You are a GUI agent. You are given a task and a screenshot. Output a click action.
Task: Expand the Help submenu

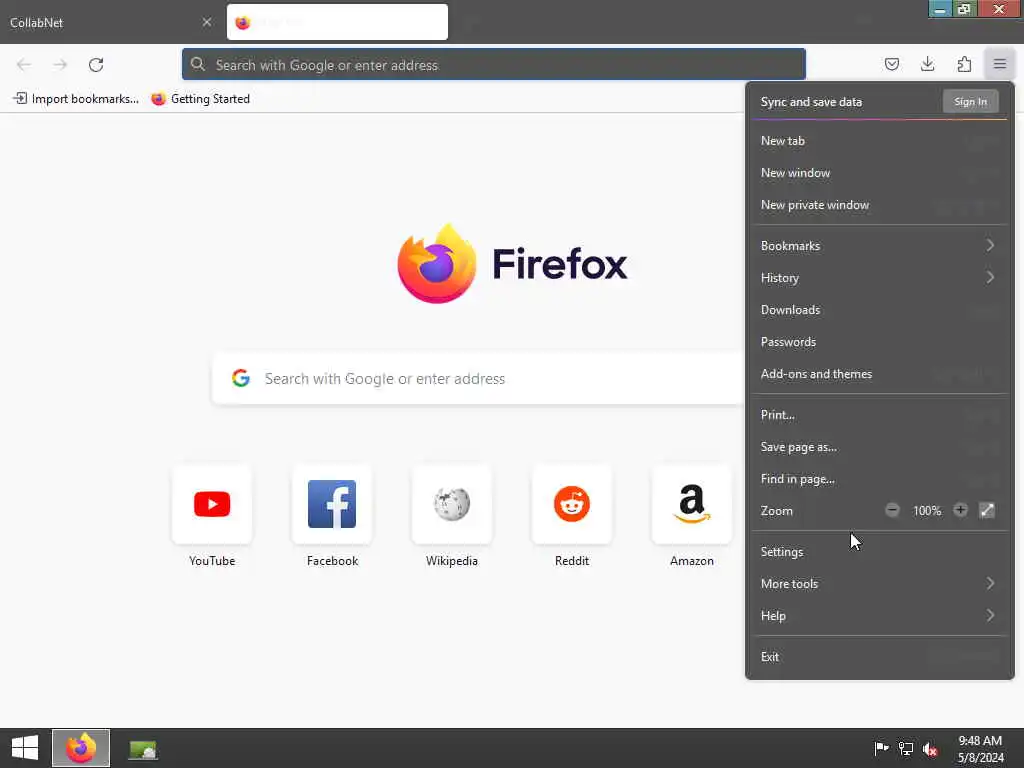tap(880, 616)
